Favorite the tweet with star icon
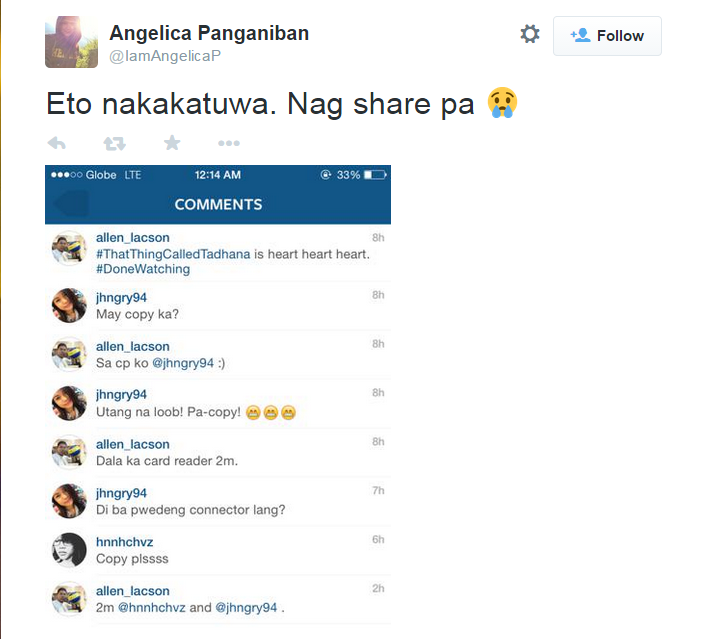Viewport: 705px width, 639px height. point(172,143)
